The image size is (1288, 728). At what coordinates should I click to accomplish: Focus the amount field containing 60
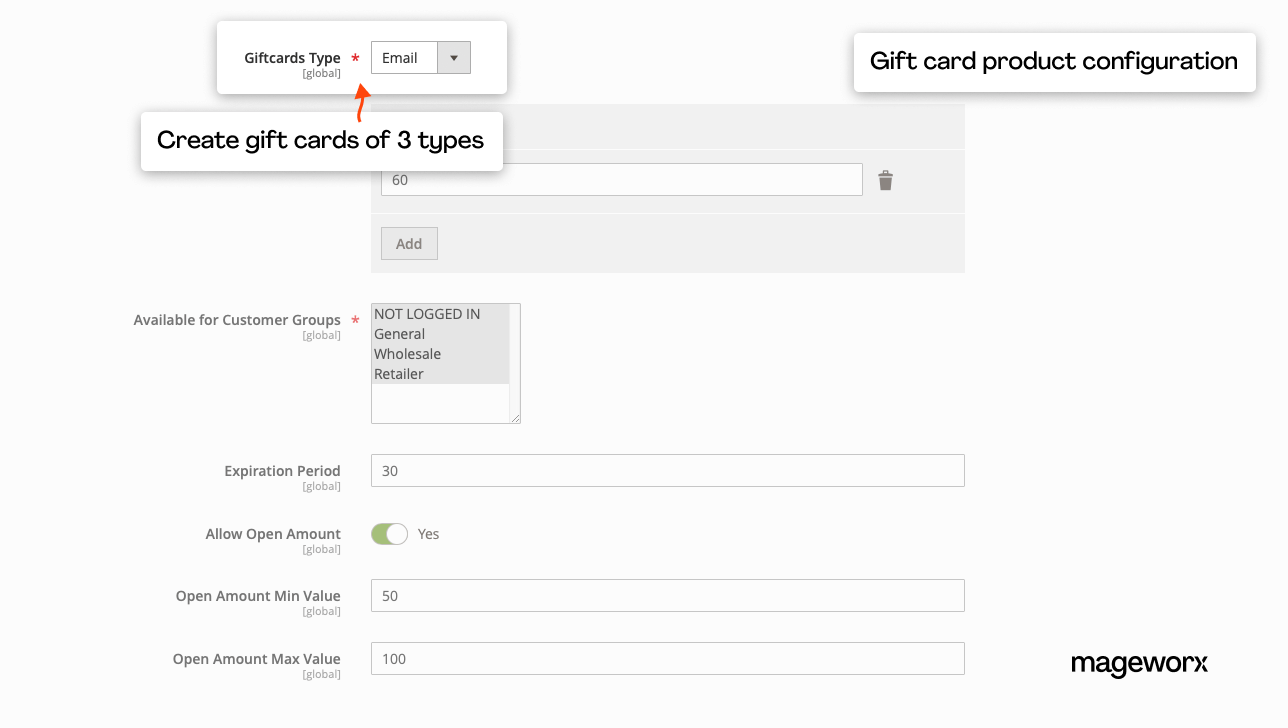tap(621, 180)
